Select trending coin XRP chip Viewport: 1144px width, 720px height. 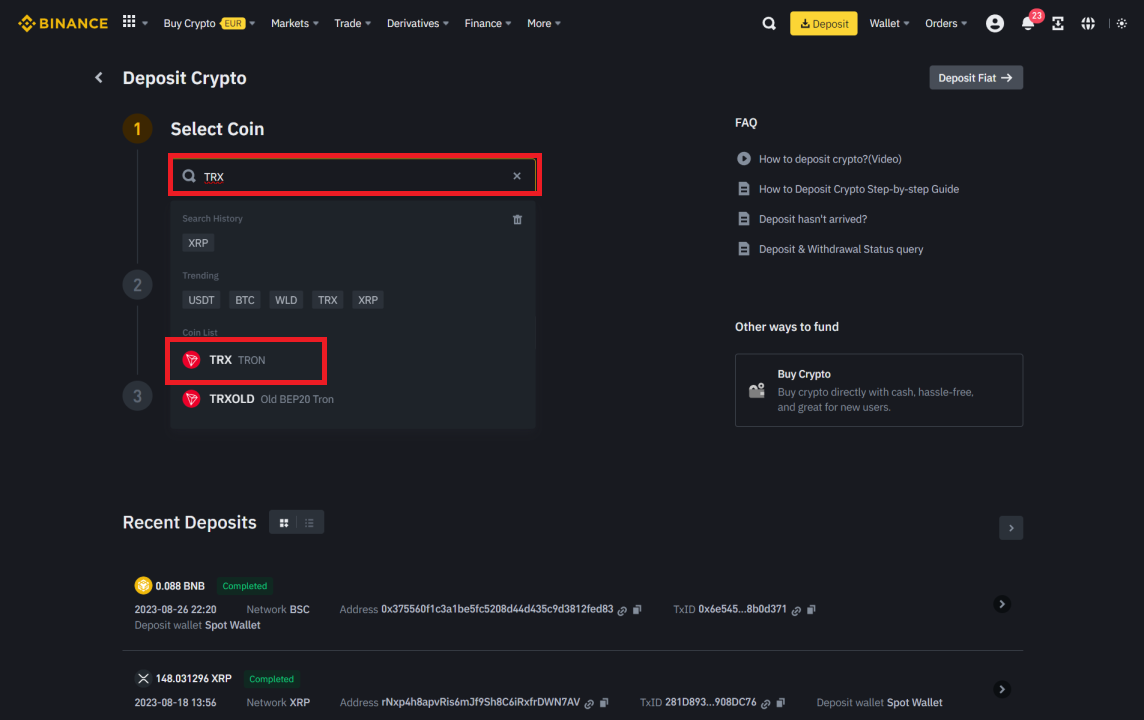click(x=368, y=300)
